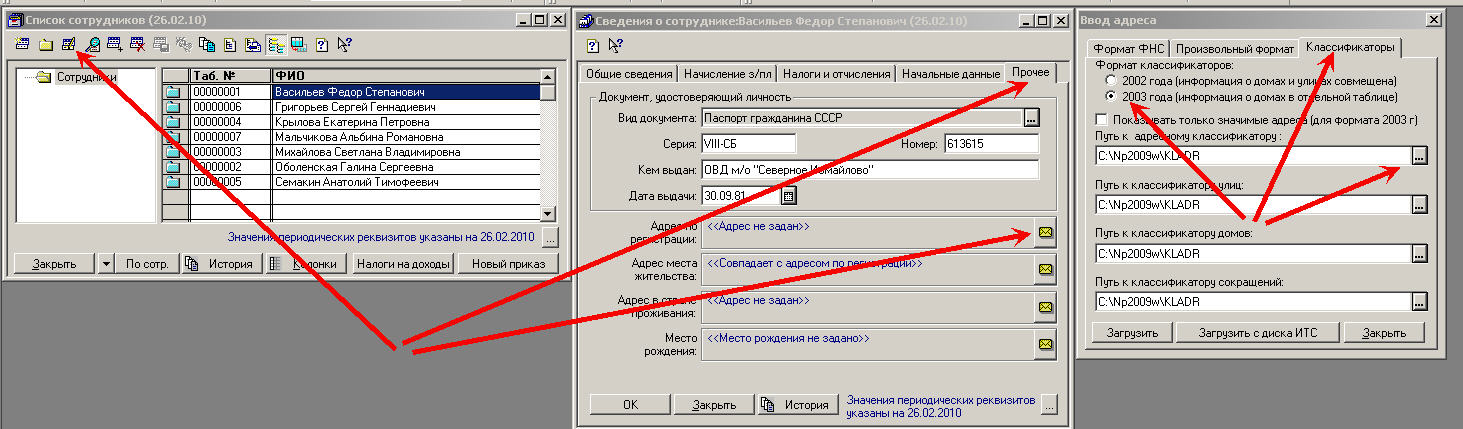Browse path to street classifier ellipsis
1463x429 pixels.
coord(1419,204)
